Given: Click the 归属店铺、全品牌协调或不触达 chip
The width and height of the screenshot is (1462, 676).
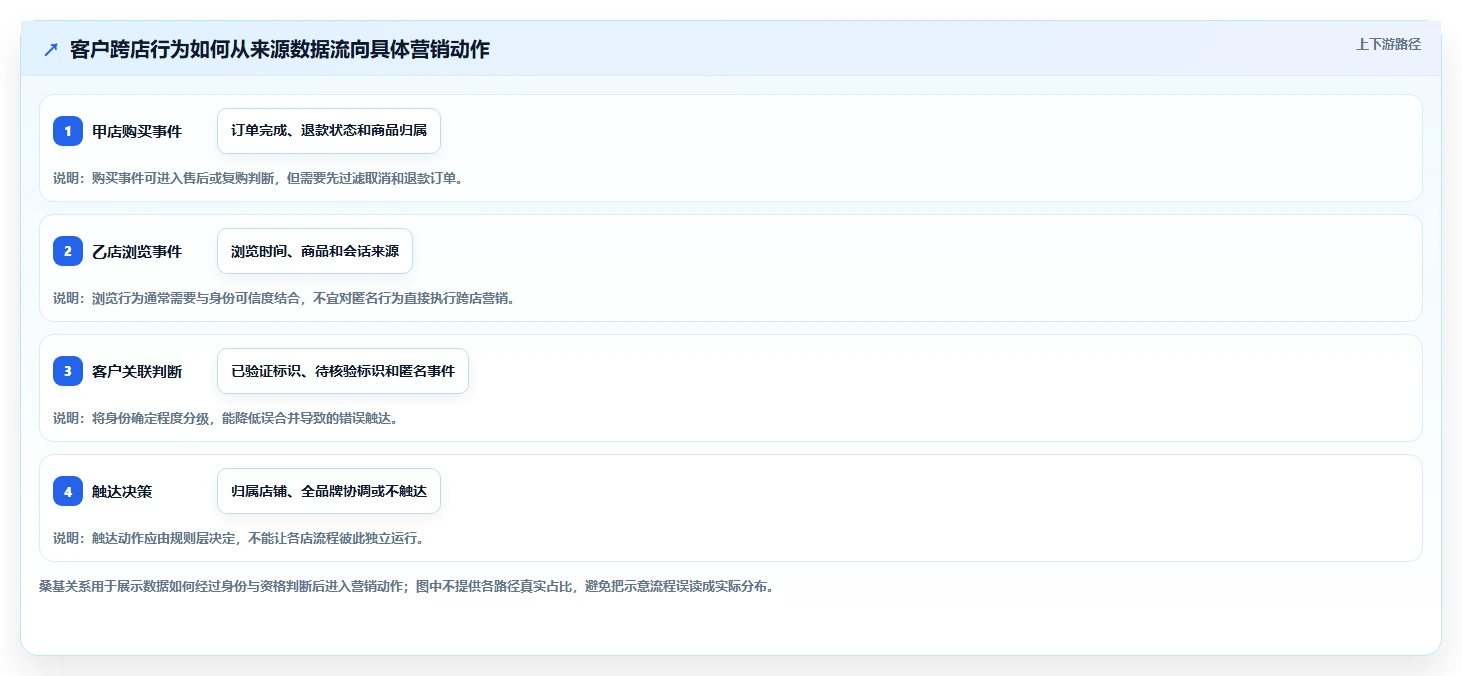Looking at the screenshot, I should [329, 491].
